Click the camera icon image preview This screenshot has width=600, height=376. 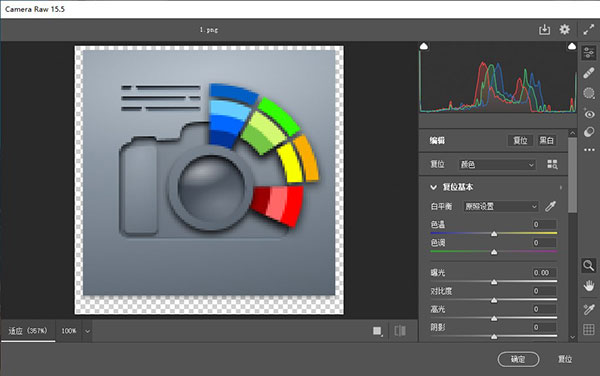click(209, 180)
